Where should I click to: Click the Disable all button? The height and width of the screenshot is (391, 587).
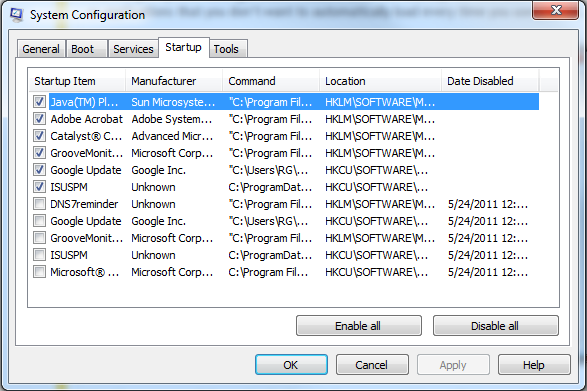(495, 326)
